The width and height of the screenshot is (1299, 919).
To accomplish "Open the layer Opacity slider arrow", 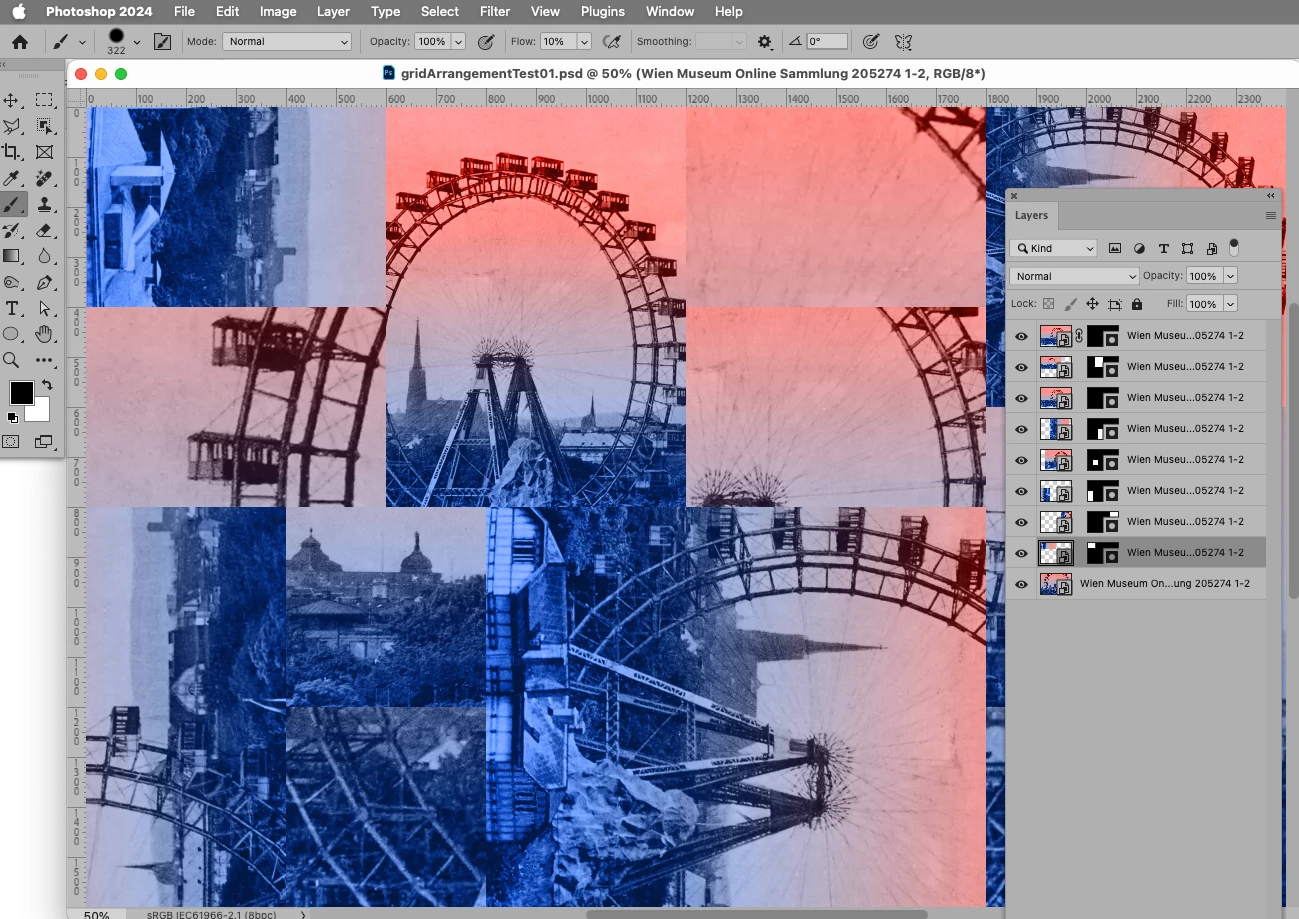I will (x=1231, y=276).
